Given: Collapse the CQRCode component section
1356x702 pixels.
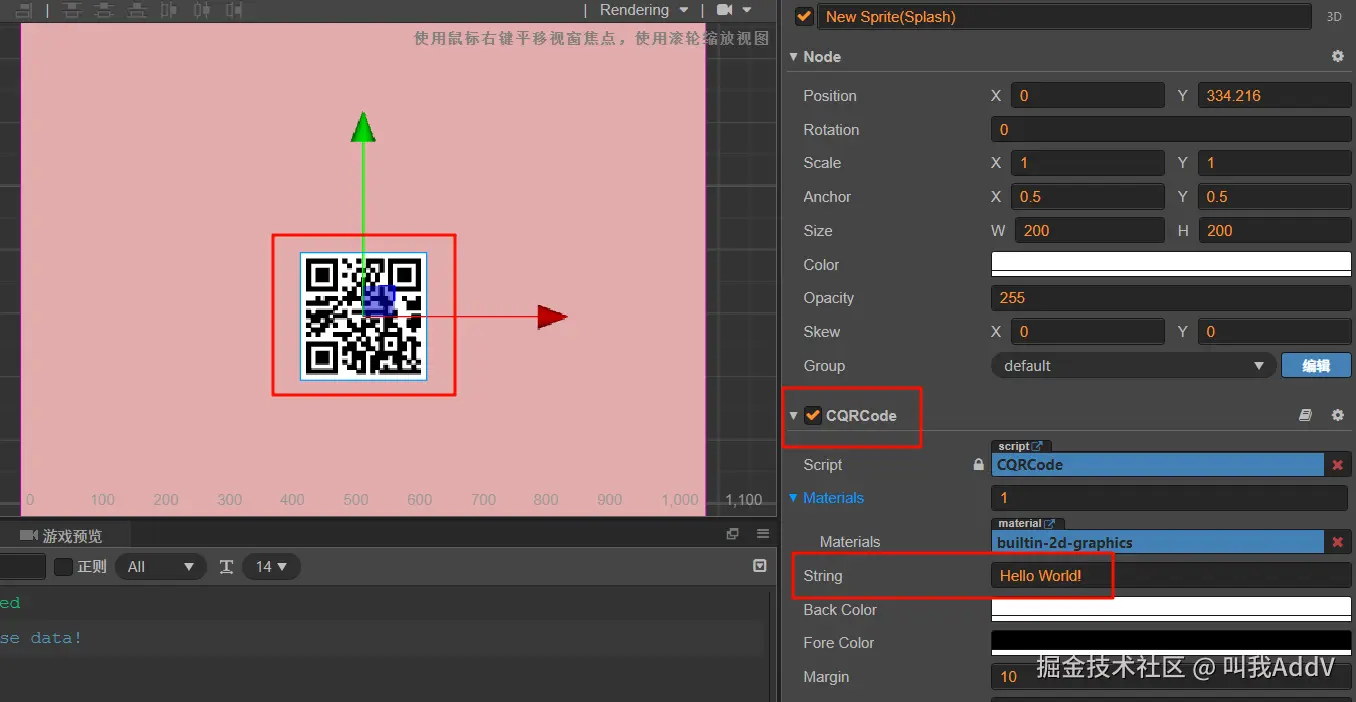Looking at the screenshot, I should point(794,415).
